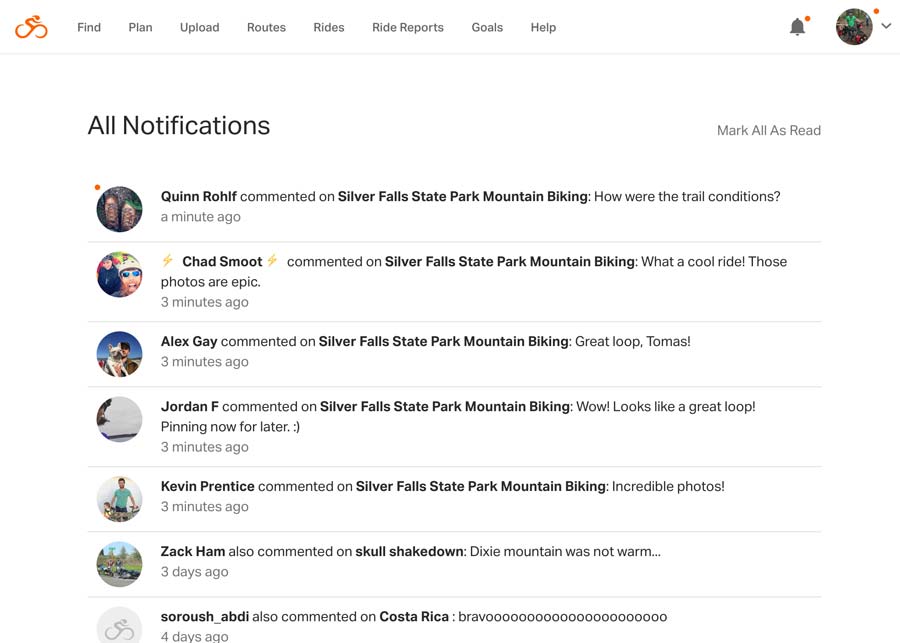Click the orange cyclist logo
Viewport: 900px width, 643px height.
point(31,27)
